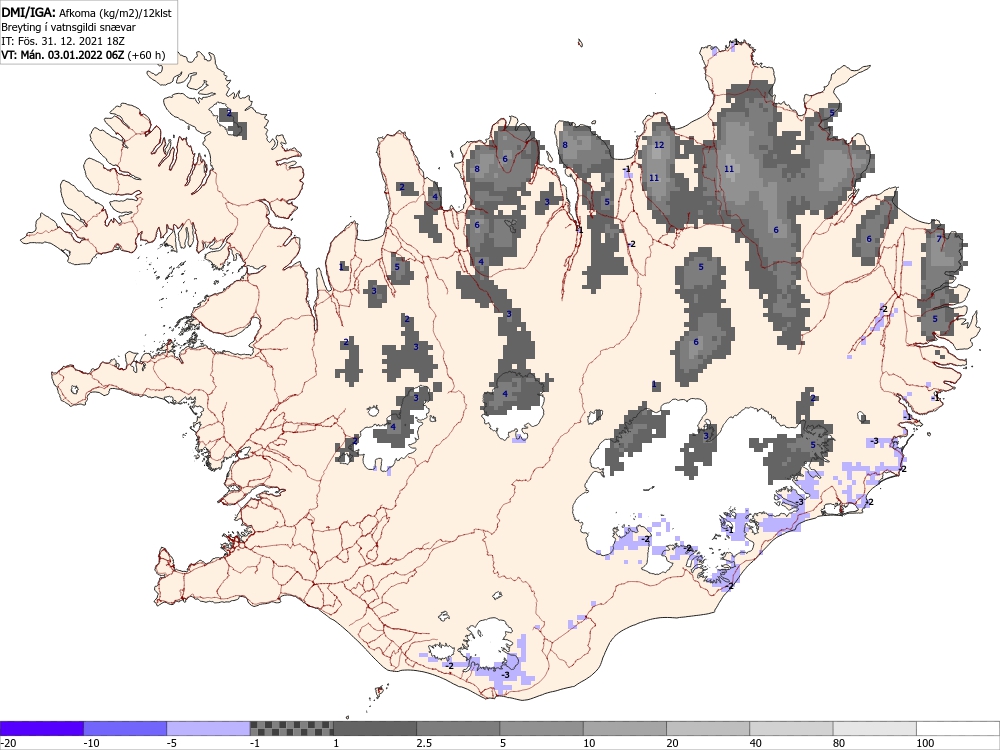Viewport: 1000px width, 750px height.
Task: Click the '100' legend scale label
Action: 925,743
